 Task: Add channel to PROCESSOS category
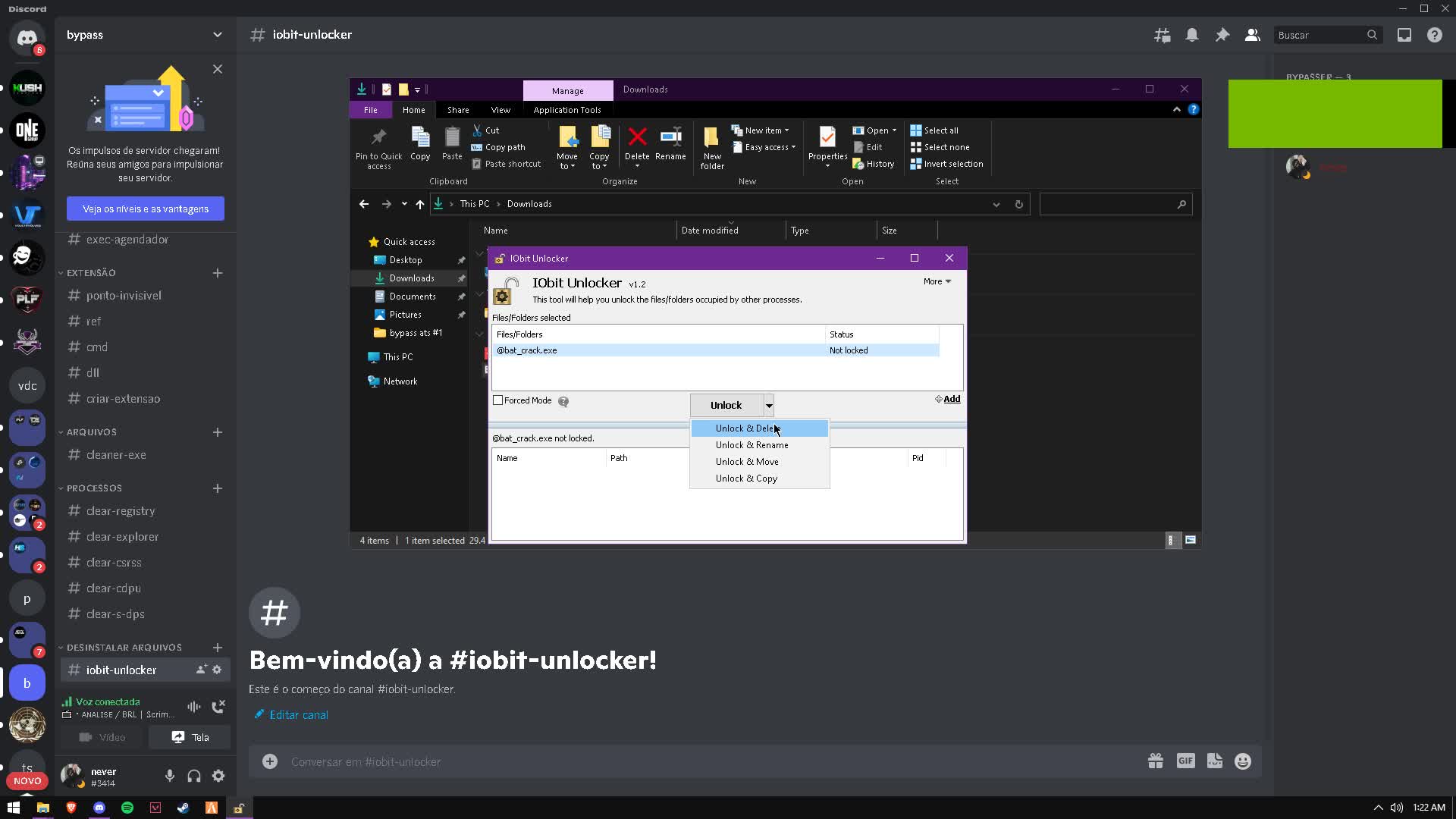tap(218, 488)
